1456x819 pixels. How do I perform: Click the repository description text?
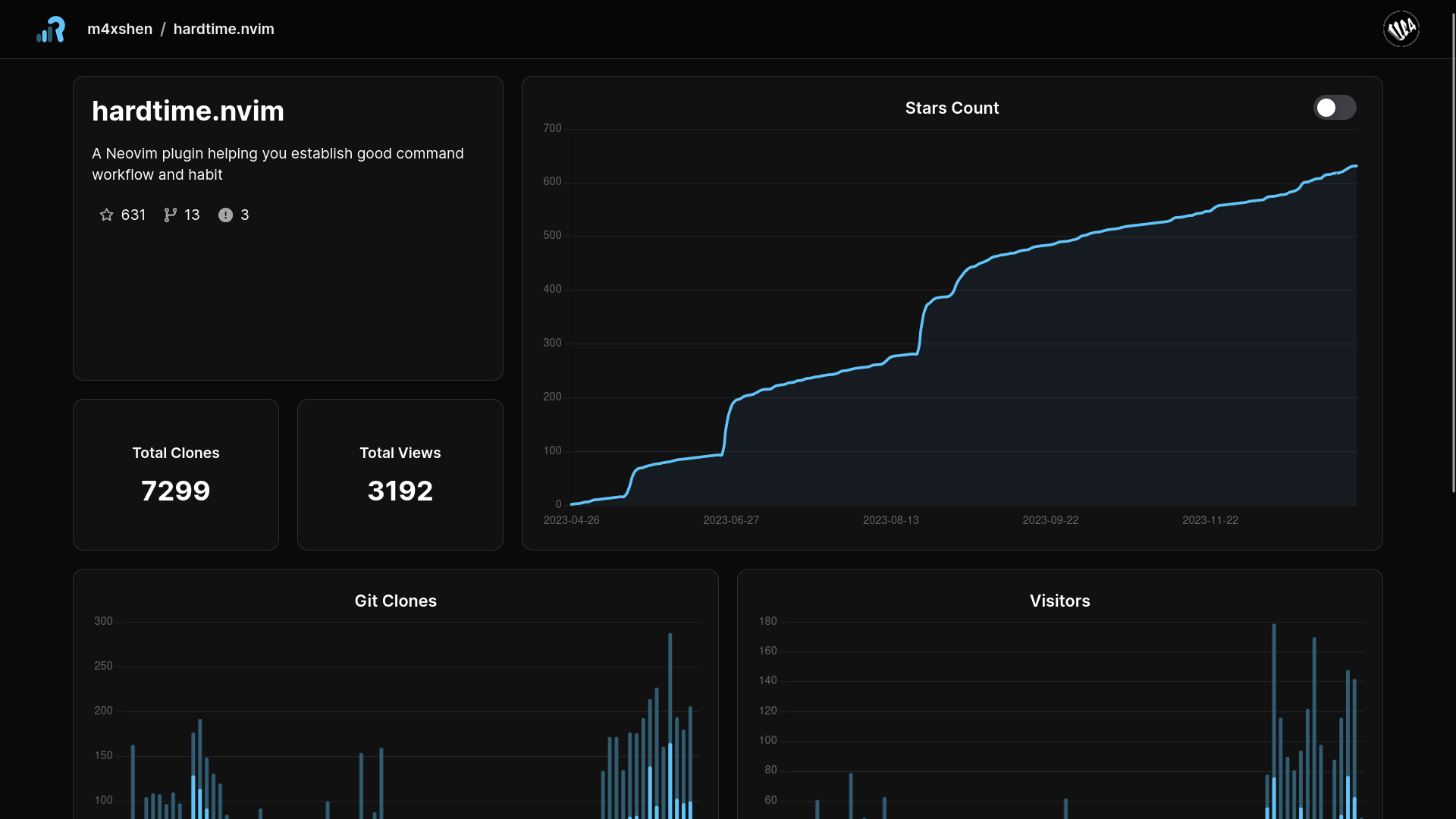(x=278, y=164)
